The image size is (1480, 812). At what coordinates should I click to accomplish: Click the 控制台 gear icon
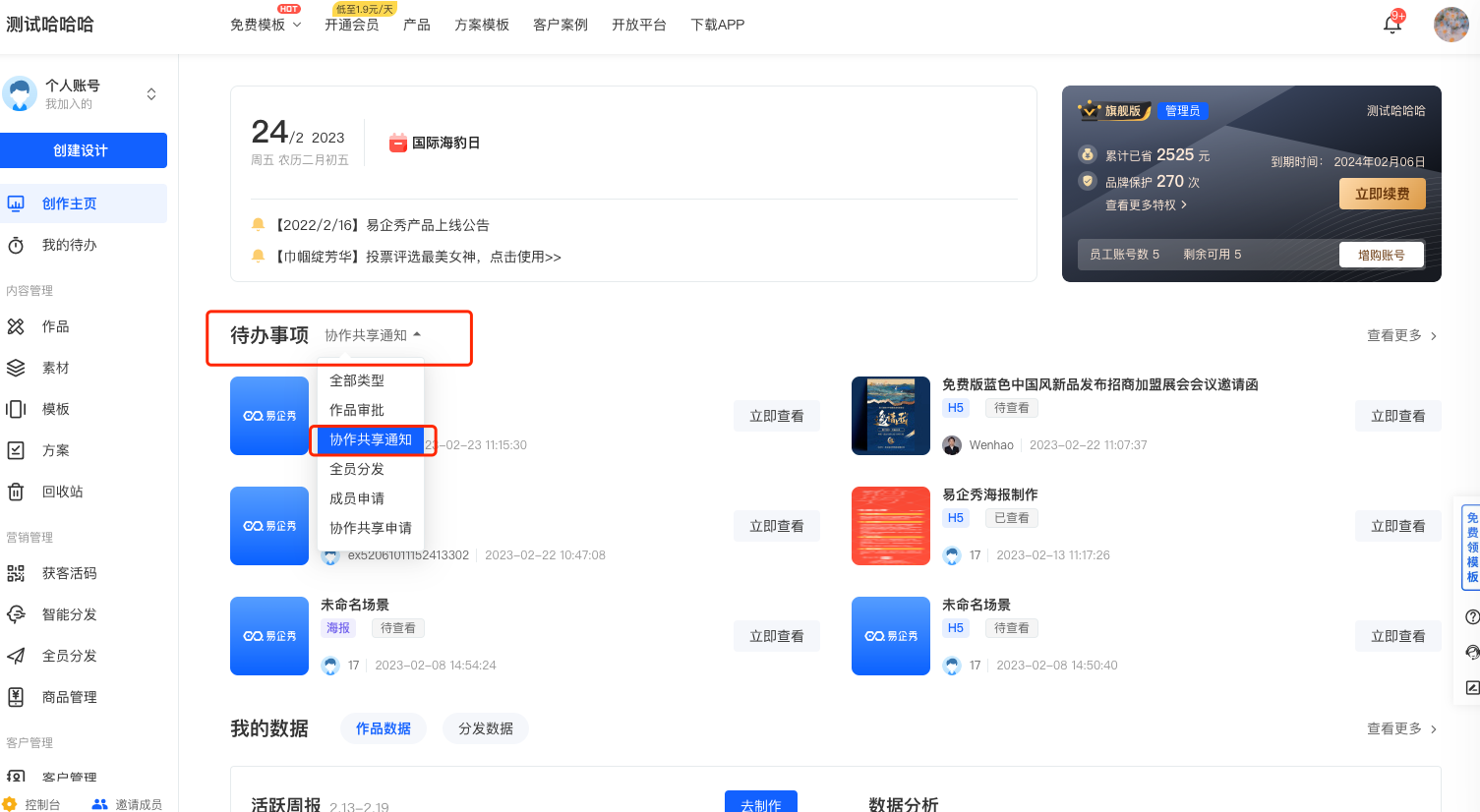(x=11, y=804)
